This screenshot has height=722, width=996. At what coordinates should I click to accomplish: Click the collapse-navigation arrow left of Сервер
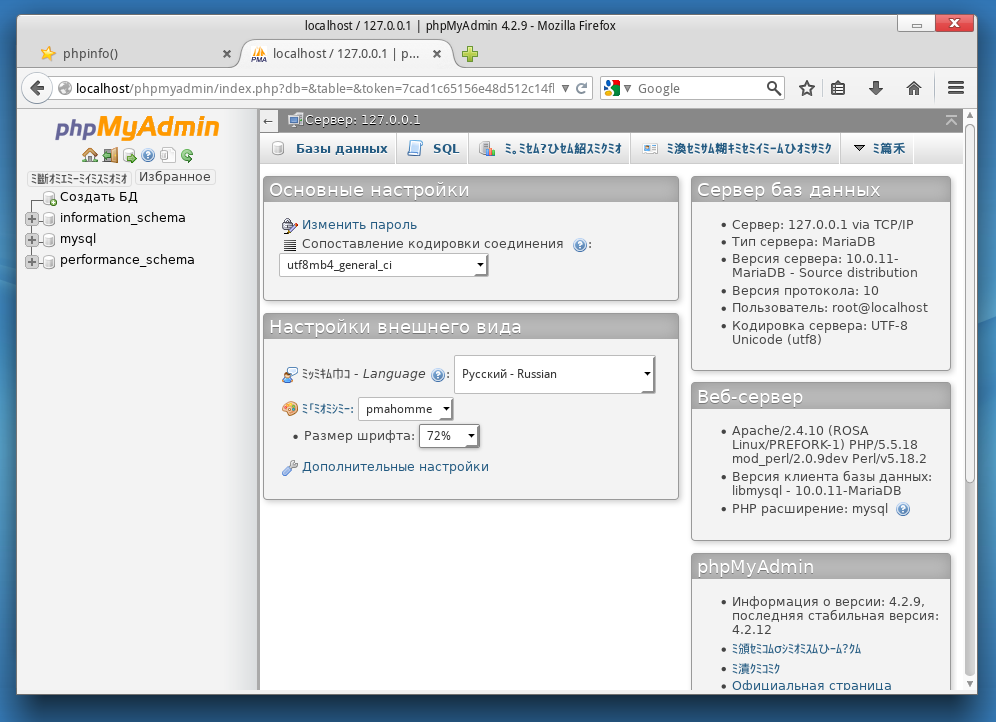tap(268, 121)
